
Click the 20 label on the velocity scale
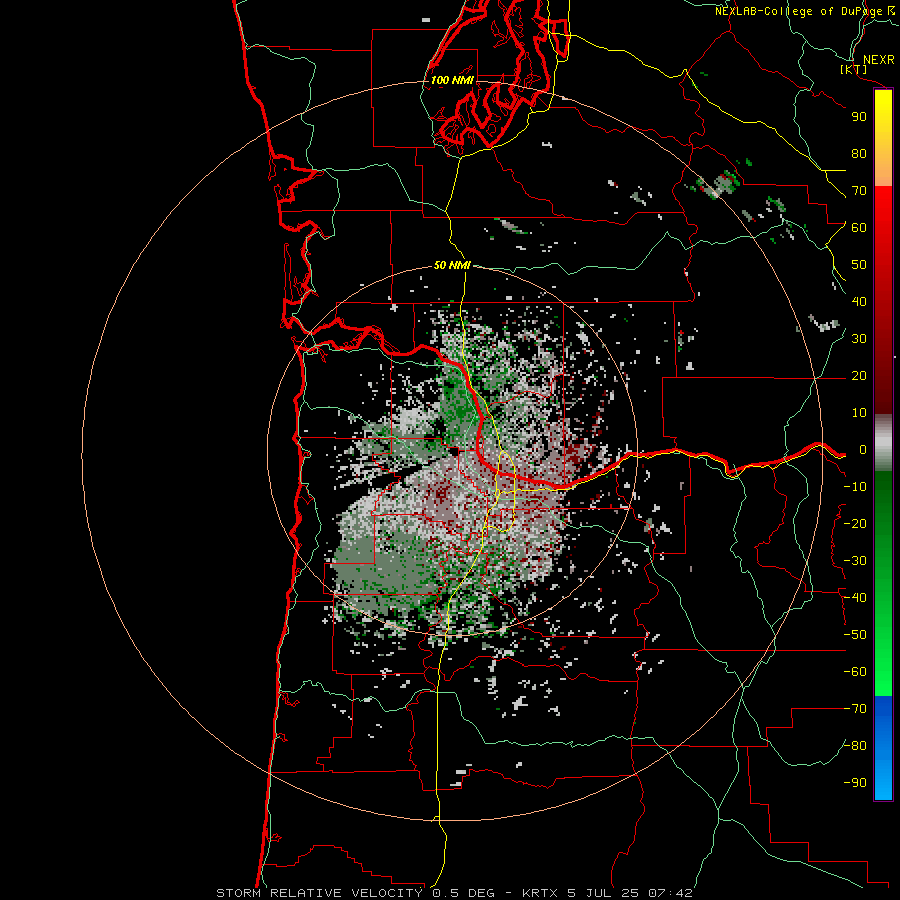[x=859, y=376]
